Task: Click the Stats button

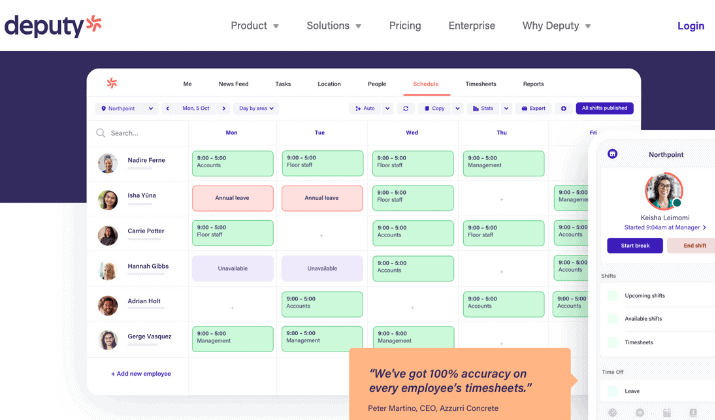Action: [x=483, y=109]
